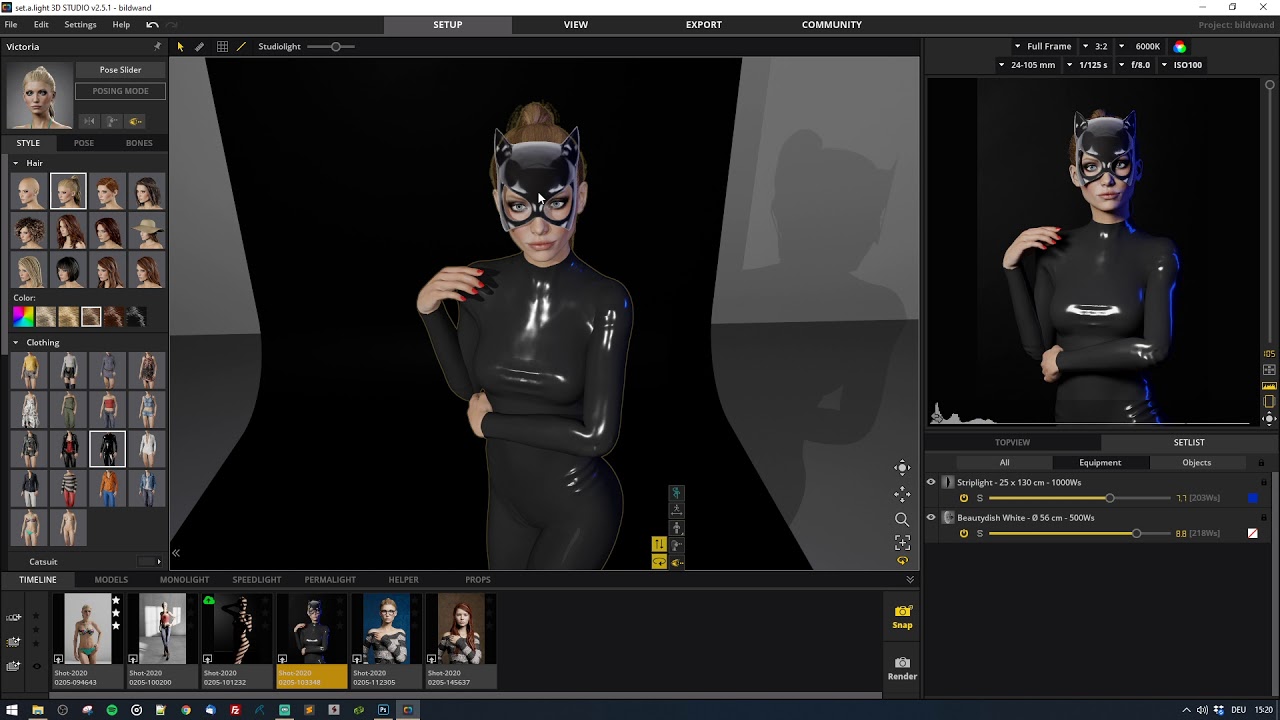
Task: Filter setlist by Objects
Action: pos(1196,463)
